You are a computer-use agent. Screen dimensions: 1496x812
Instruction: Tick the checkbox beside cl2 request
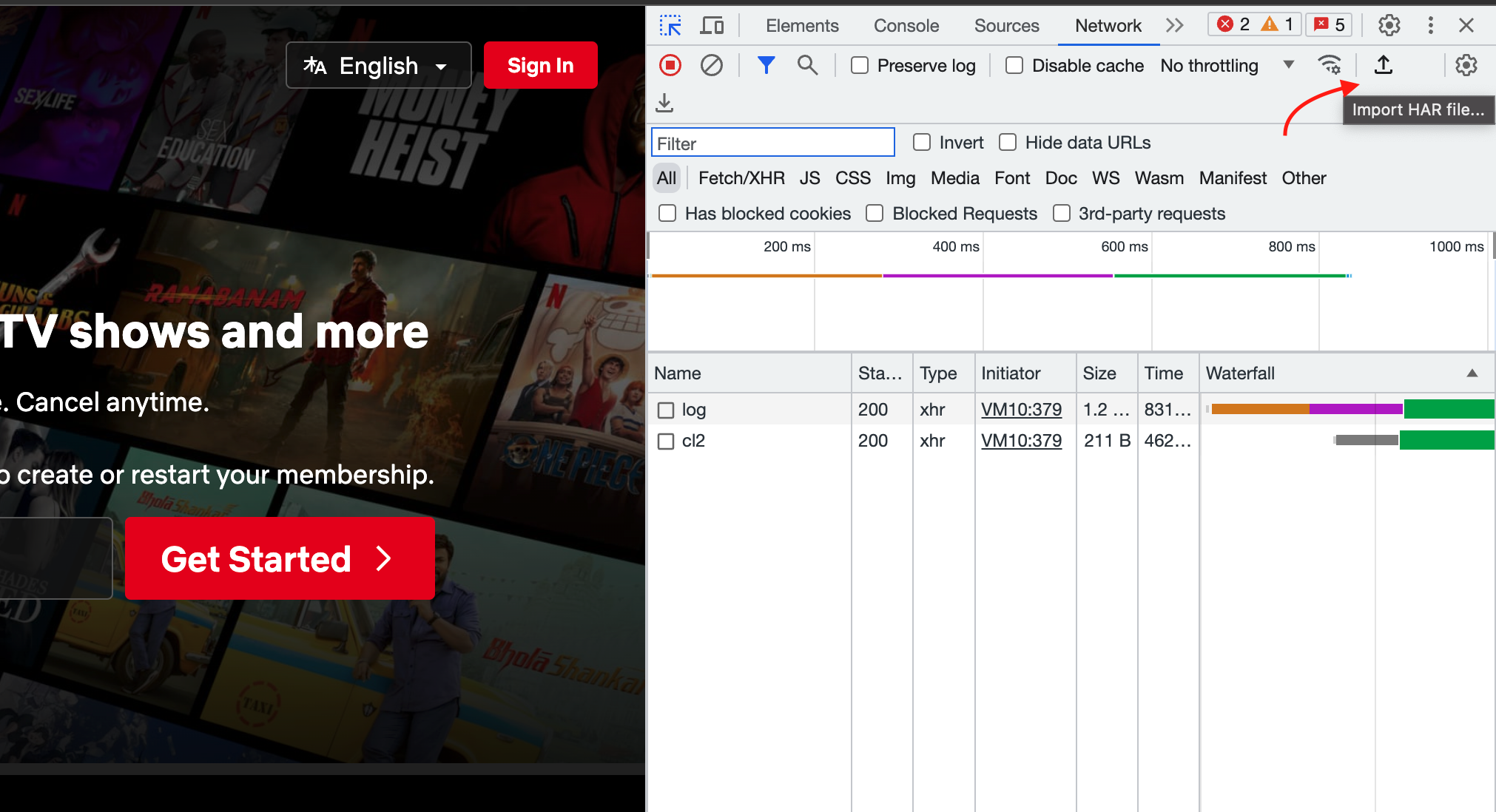click(x=666, y=441)
